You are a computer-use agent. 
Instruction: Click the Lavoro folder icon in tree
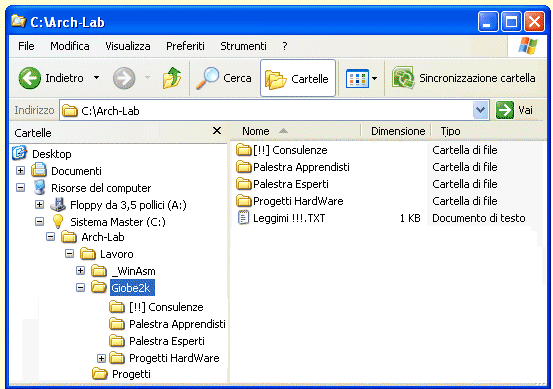point(88,254)
